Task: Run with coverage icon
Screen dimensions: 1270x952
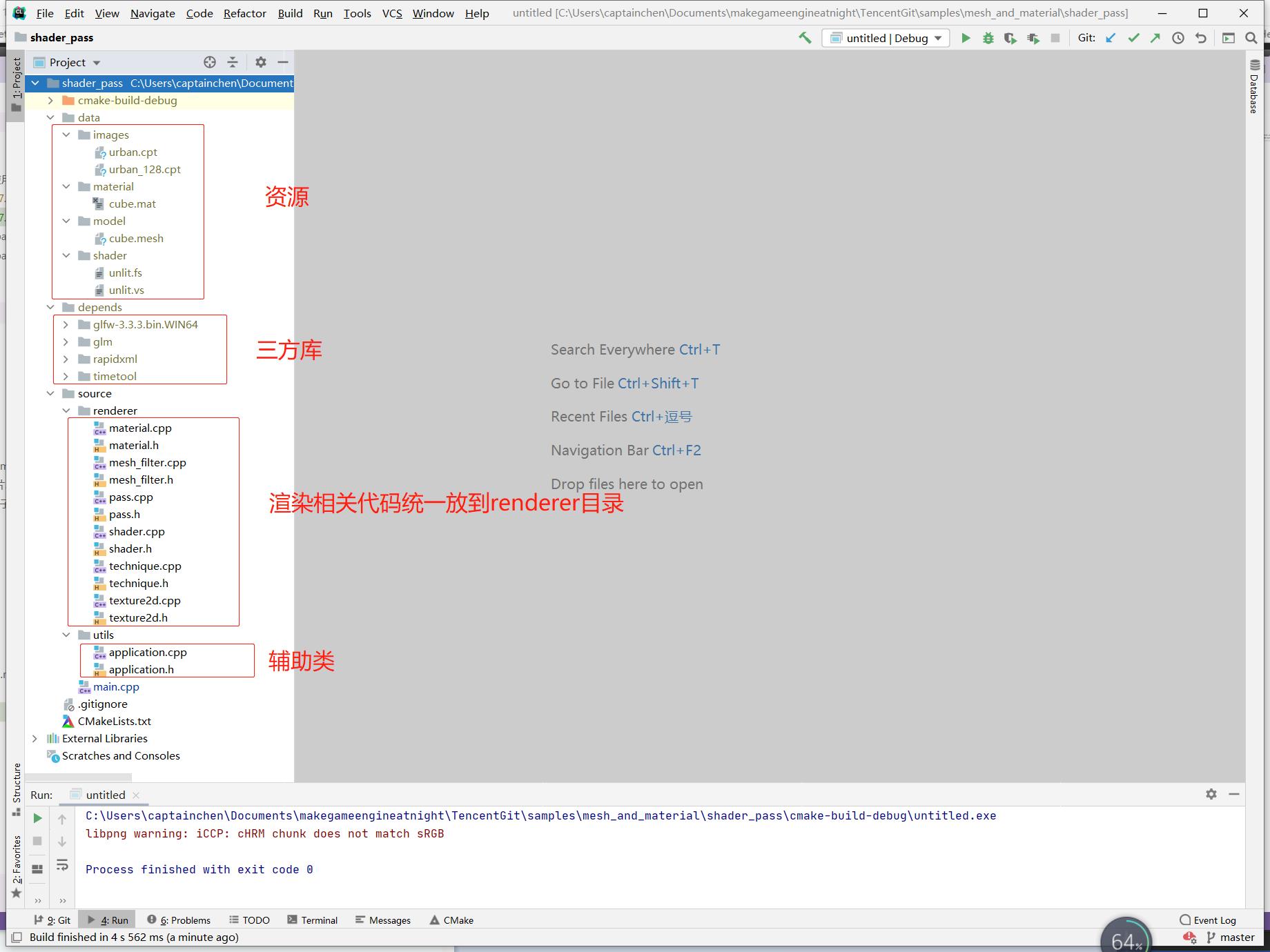Action: 1010,38
